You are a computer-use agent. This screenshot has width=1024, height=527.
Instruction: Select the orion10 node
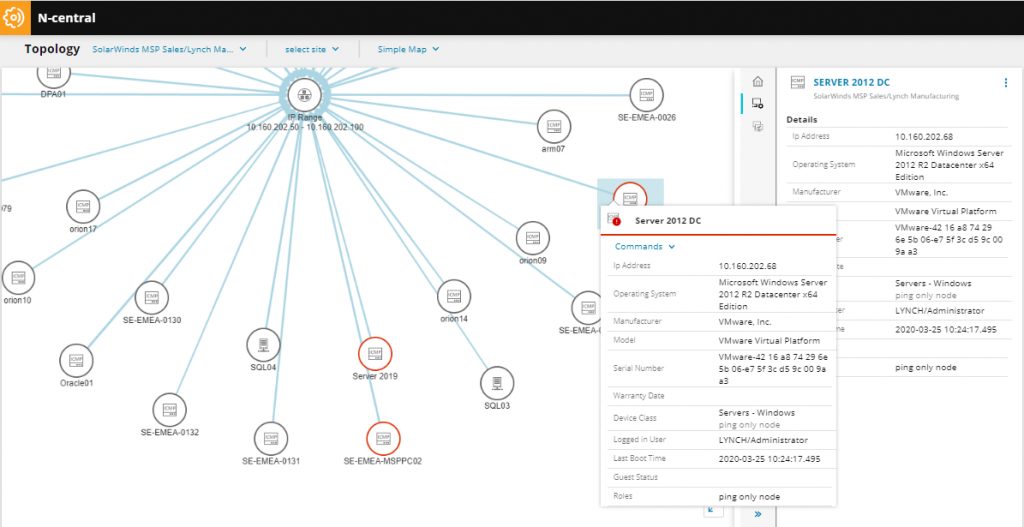click(x=18, y=278)
